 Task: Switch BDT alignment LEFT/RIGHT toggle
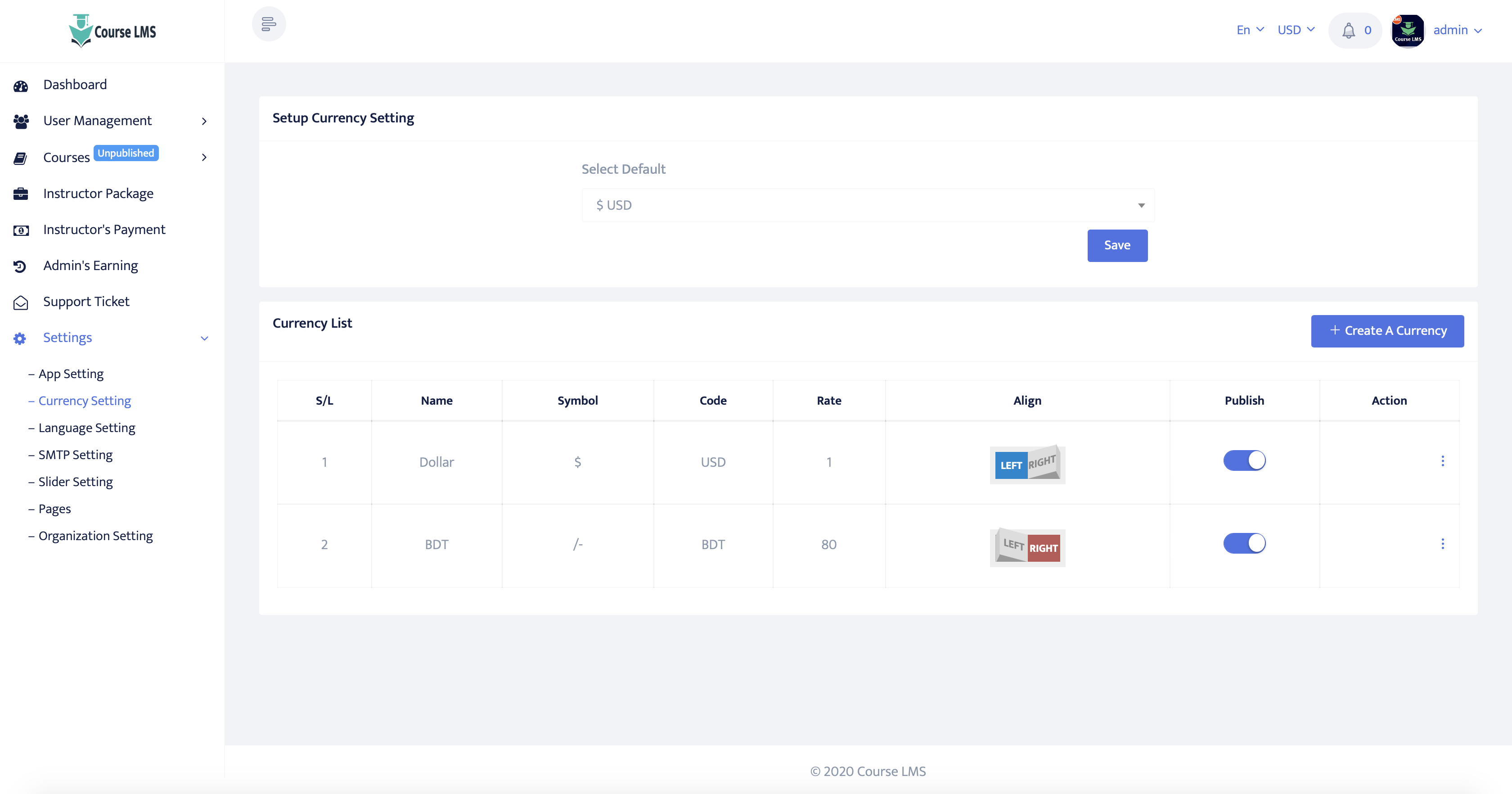[1027, 547]
